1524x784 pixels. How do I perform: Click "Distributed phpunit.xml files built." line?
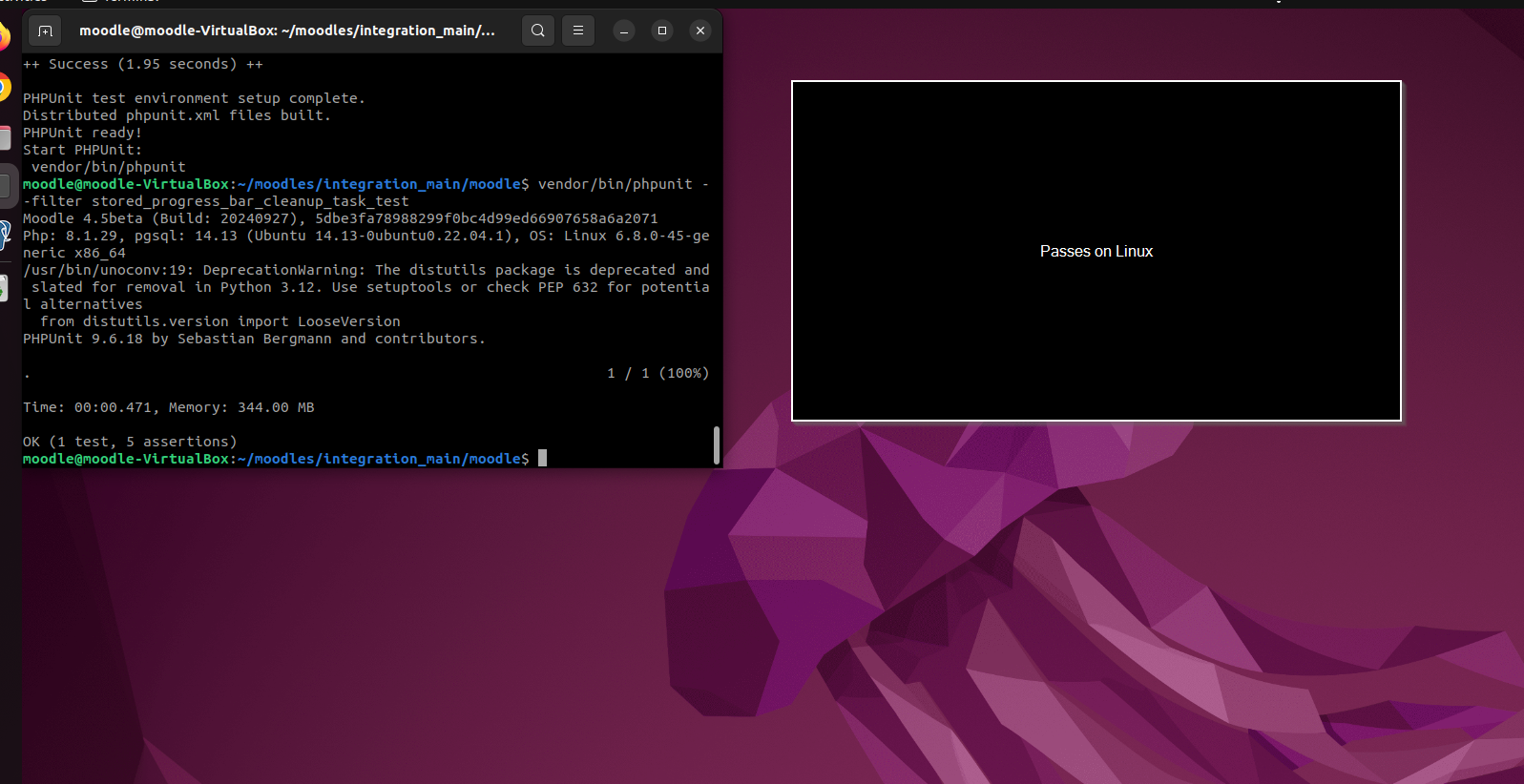(x=177, y=115)
